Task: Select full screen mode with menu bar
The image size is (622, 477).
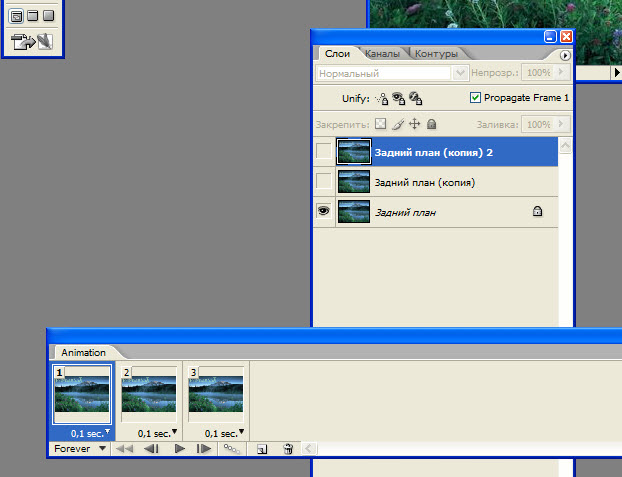Action: pos(33,15)
